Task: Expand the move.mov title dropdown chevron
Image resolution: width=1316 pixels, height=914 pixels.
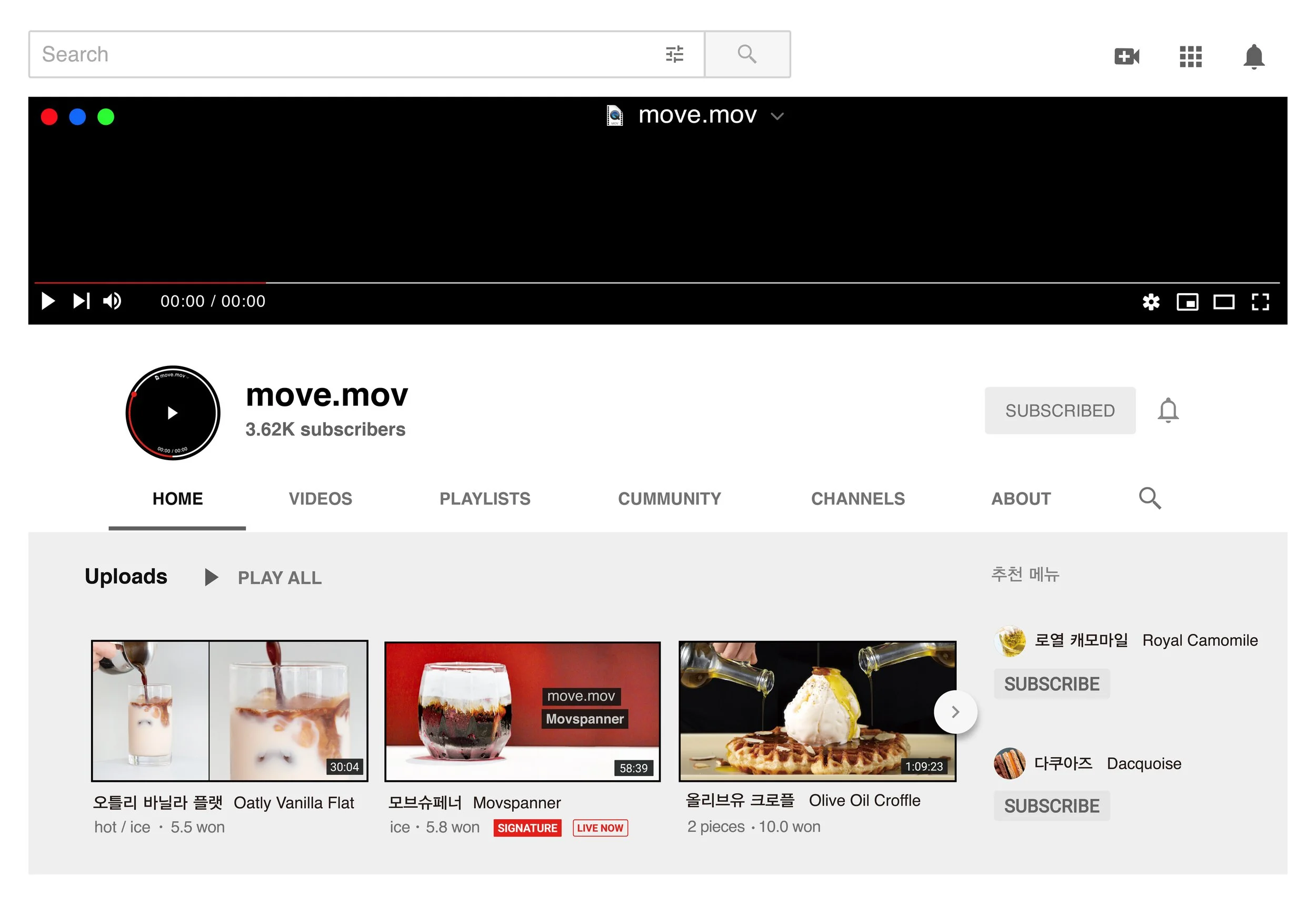Action: click(x=777, y=116)
